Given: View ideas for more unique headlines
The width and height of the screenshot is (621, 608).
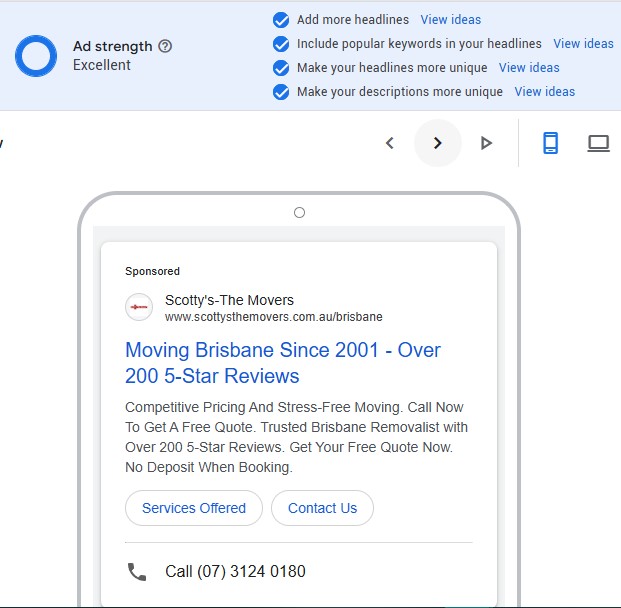Looking at the screenshot, I should click(x=529, y=68).
